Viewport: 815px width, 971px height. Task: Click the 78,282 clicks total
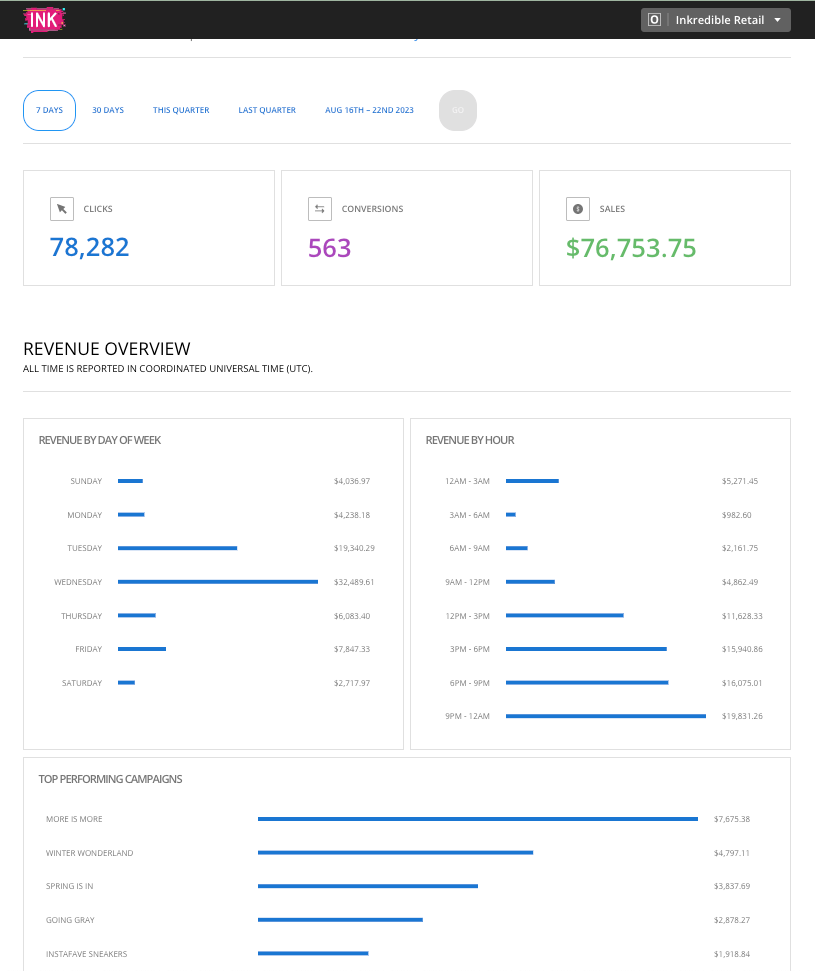[x=90, y=248]
